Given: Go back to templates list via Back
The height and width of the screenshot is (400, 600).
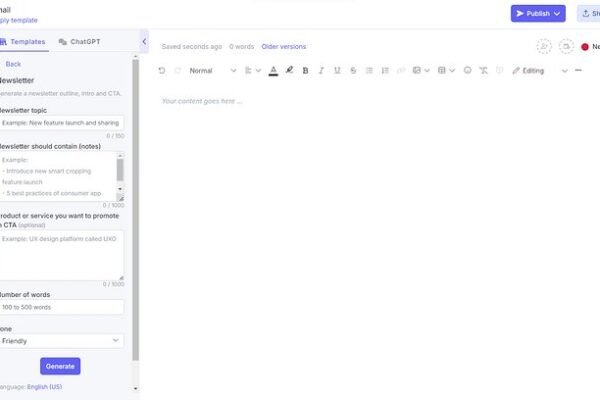Looking at the screenshot, I should [x=13, y=64].
